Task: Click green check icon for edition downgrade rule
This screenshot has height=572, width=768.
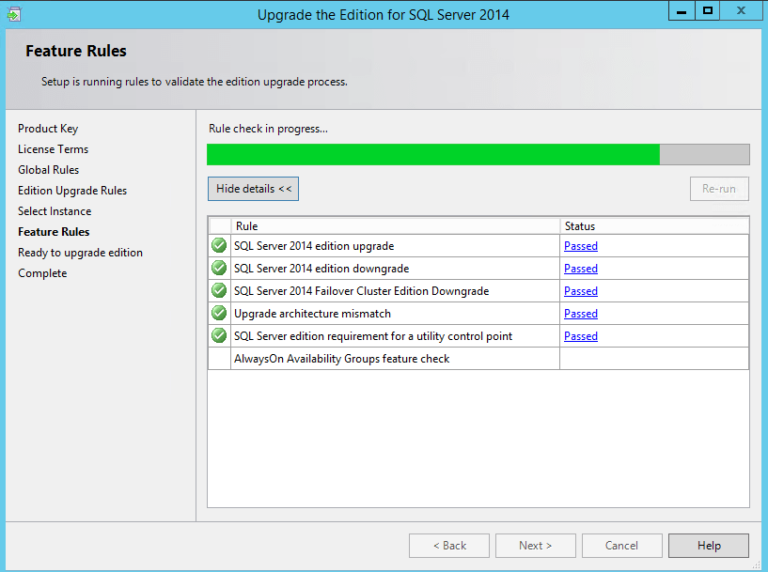Action: (x=219, y=268)
